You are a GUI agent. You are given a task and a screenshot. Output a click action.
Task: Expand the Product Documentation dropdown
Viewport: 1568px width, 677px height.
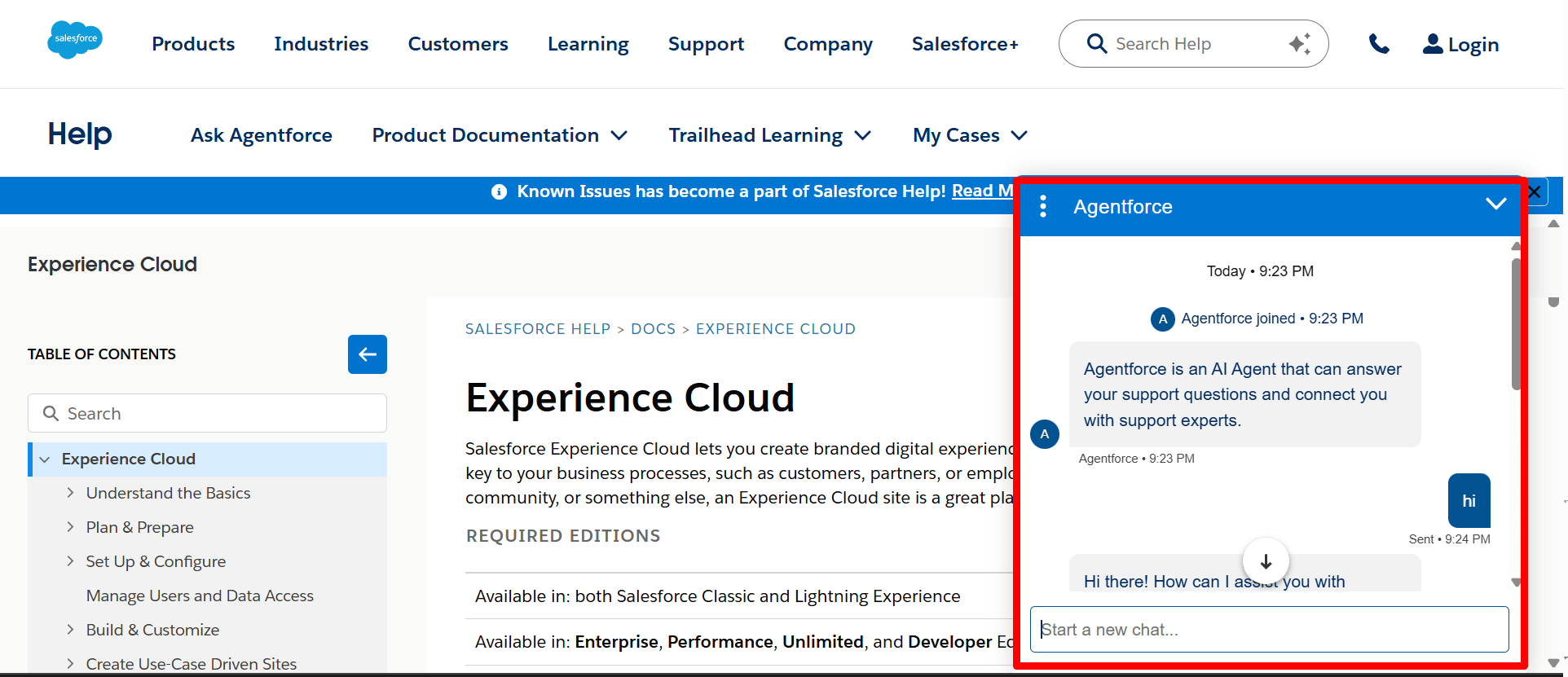pos(500,135)
